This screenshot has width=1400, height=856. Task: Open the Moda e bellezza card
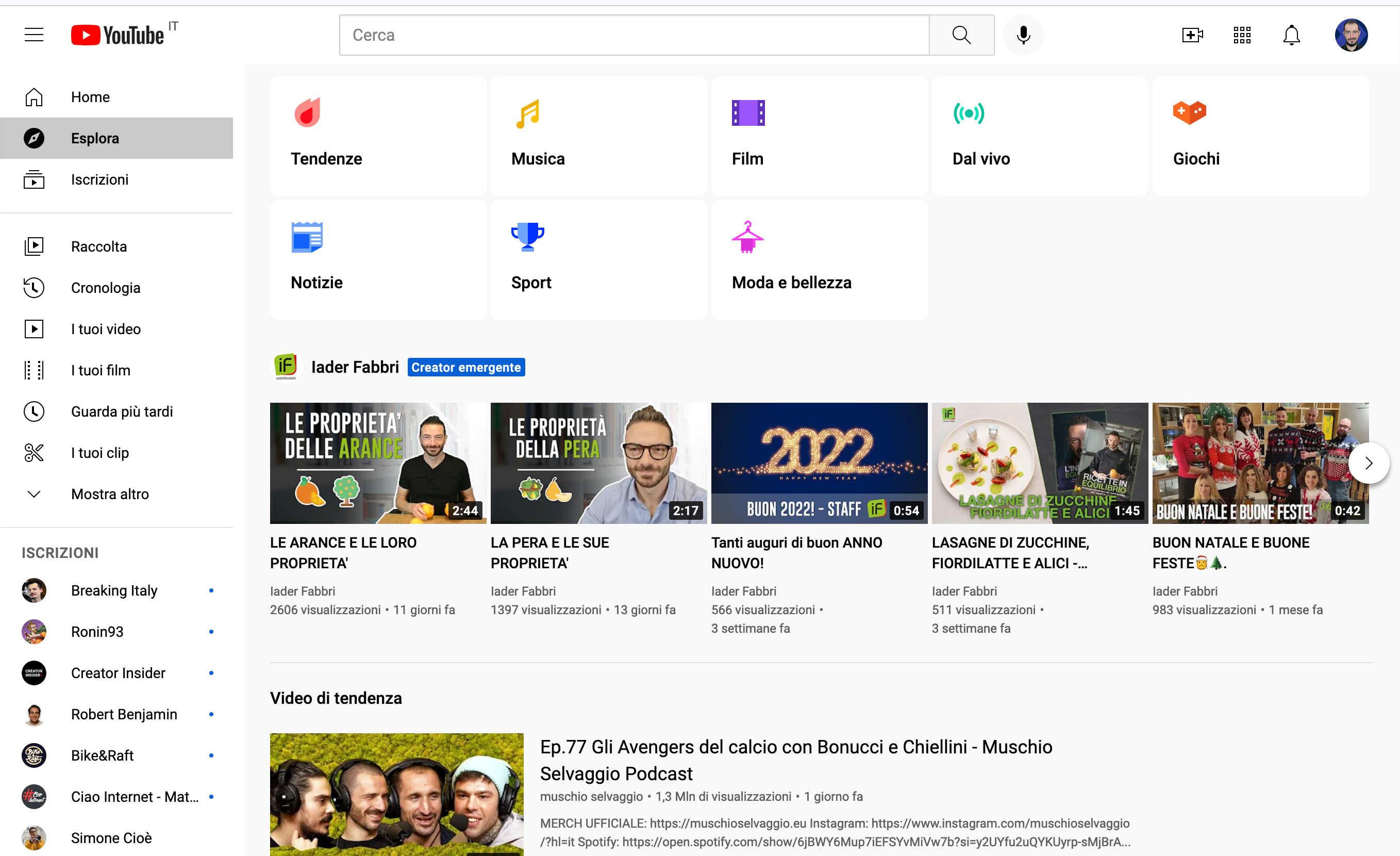(819, 260)
